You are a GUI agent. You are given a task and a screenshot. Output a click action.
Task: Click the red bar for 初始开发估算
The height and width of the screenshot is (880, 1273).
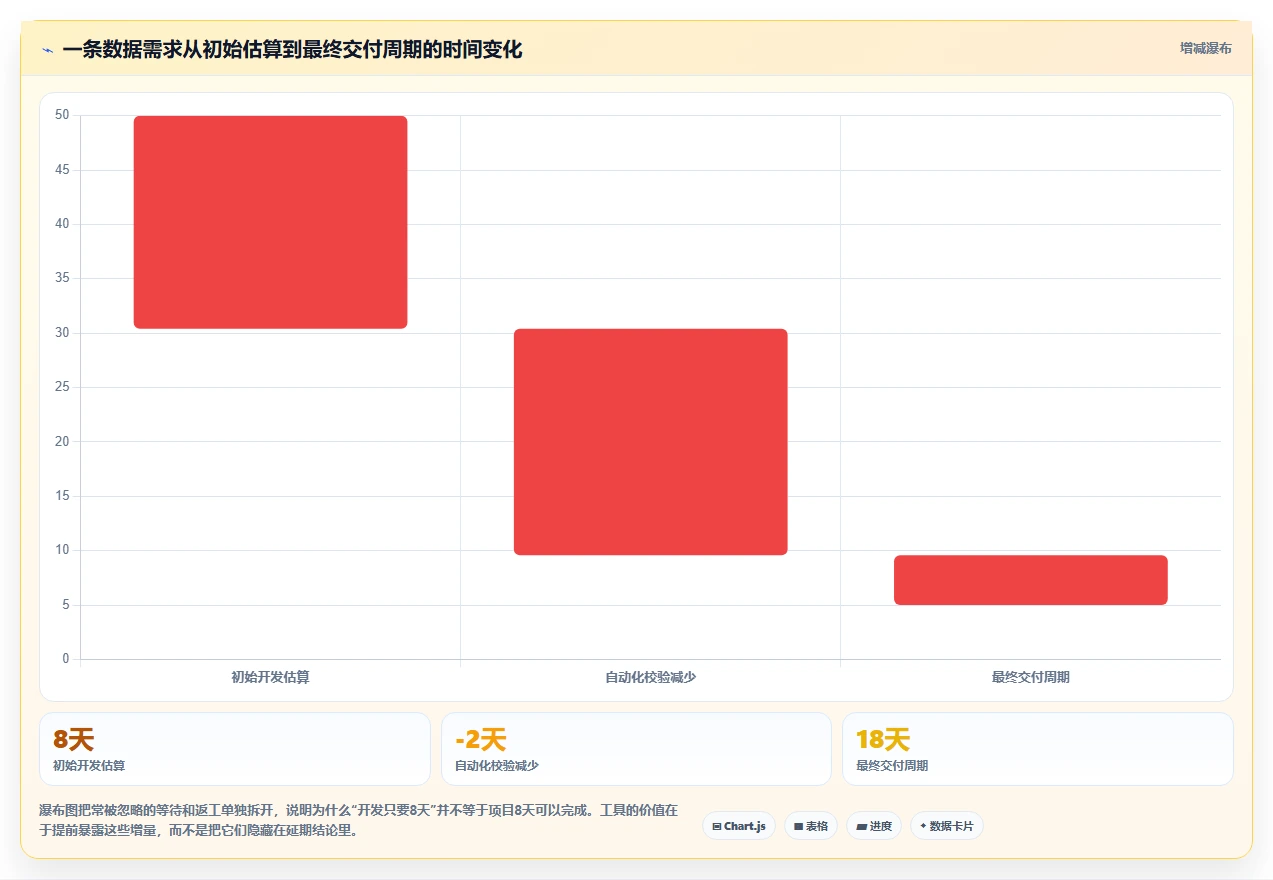pyautogui.click(x=270, y=222)
